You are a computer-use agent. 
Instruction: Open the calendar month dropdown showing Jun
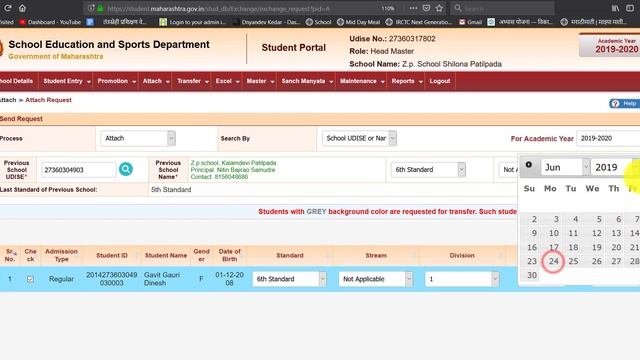[565, 167]
